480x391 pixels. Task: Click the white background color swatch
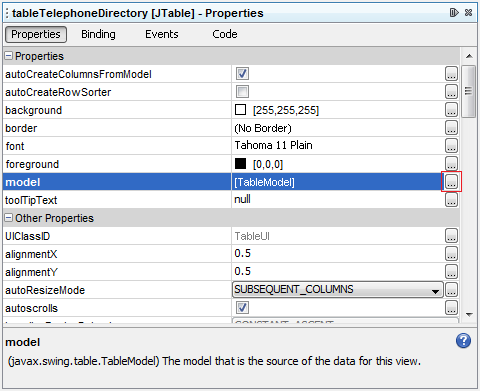[x=240, y=110]
